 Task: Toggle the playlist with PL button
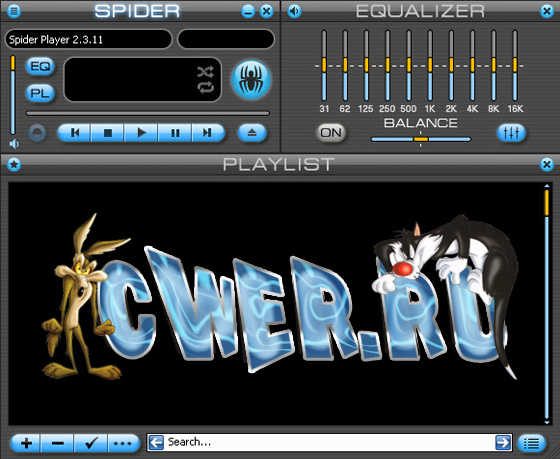[x=40, y=94]
